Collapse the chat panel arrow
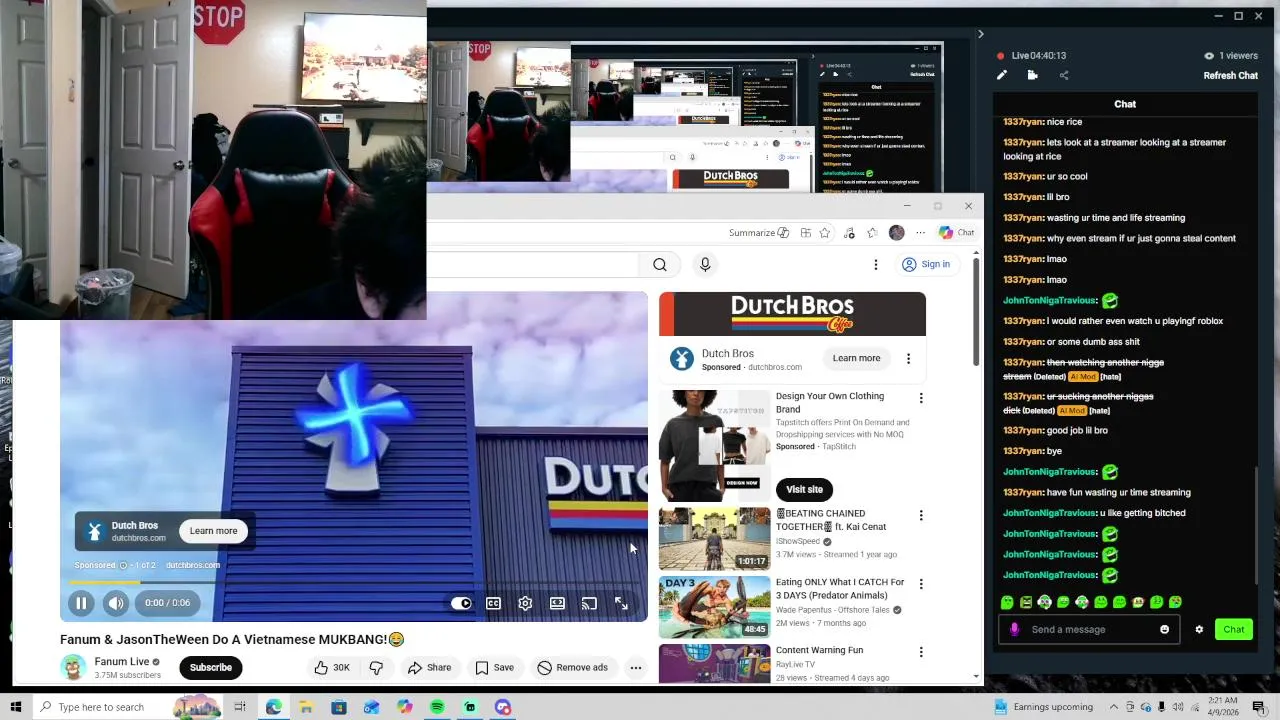This screenshot has width=1280, height=720. tap(980, 34)
